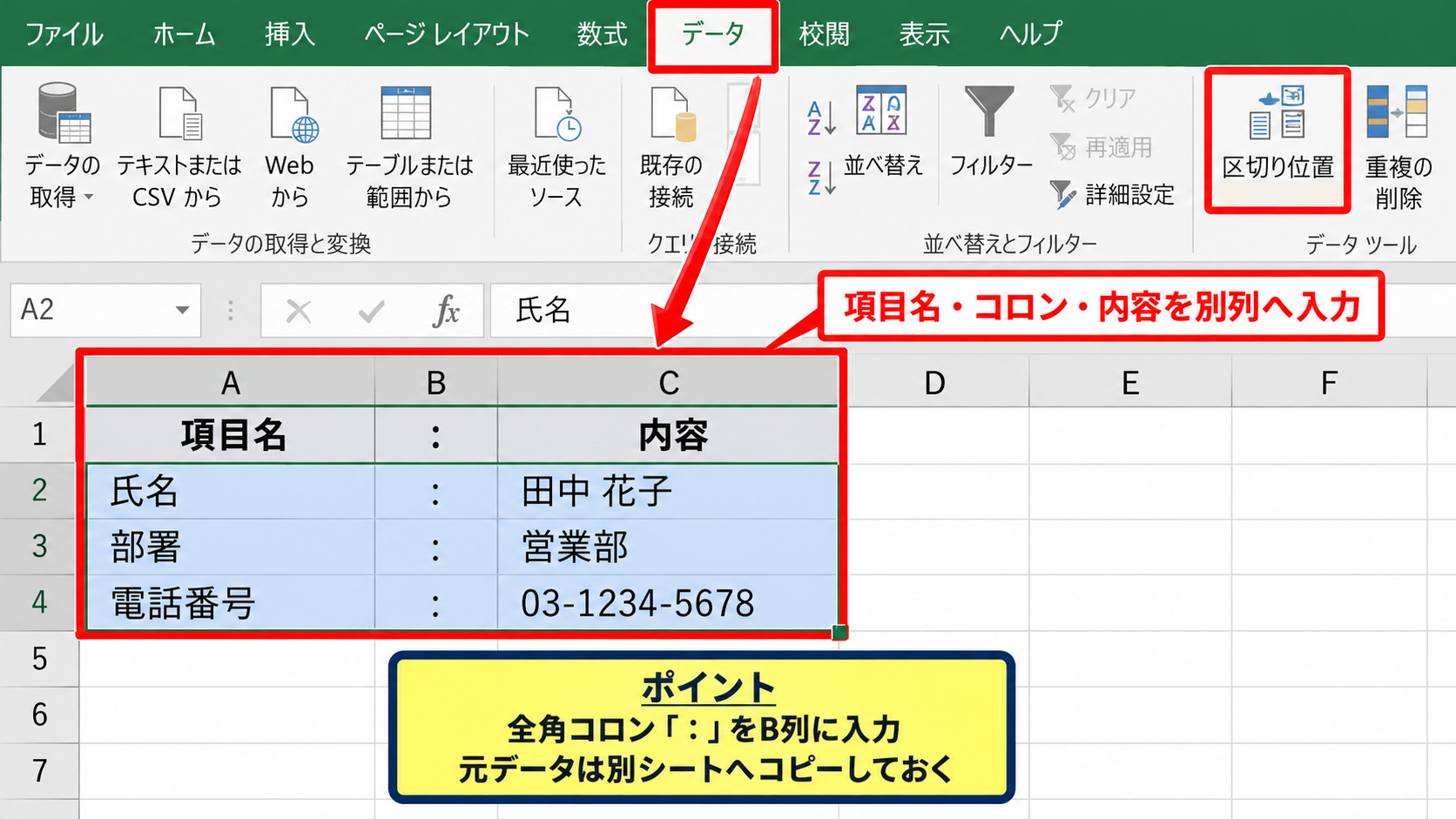The height and width of the screenshot is (819, 1456).
Task: Select cell containing 電話番号
Action: (231, 603)
